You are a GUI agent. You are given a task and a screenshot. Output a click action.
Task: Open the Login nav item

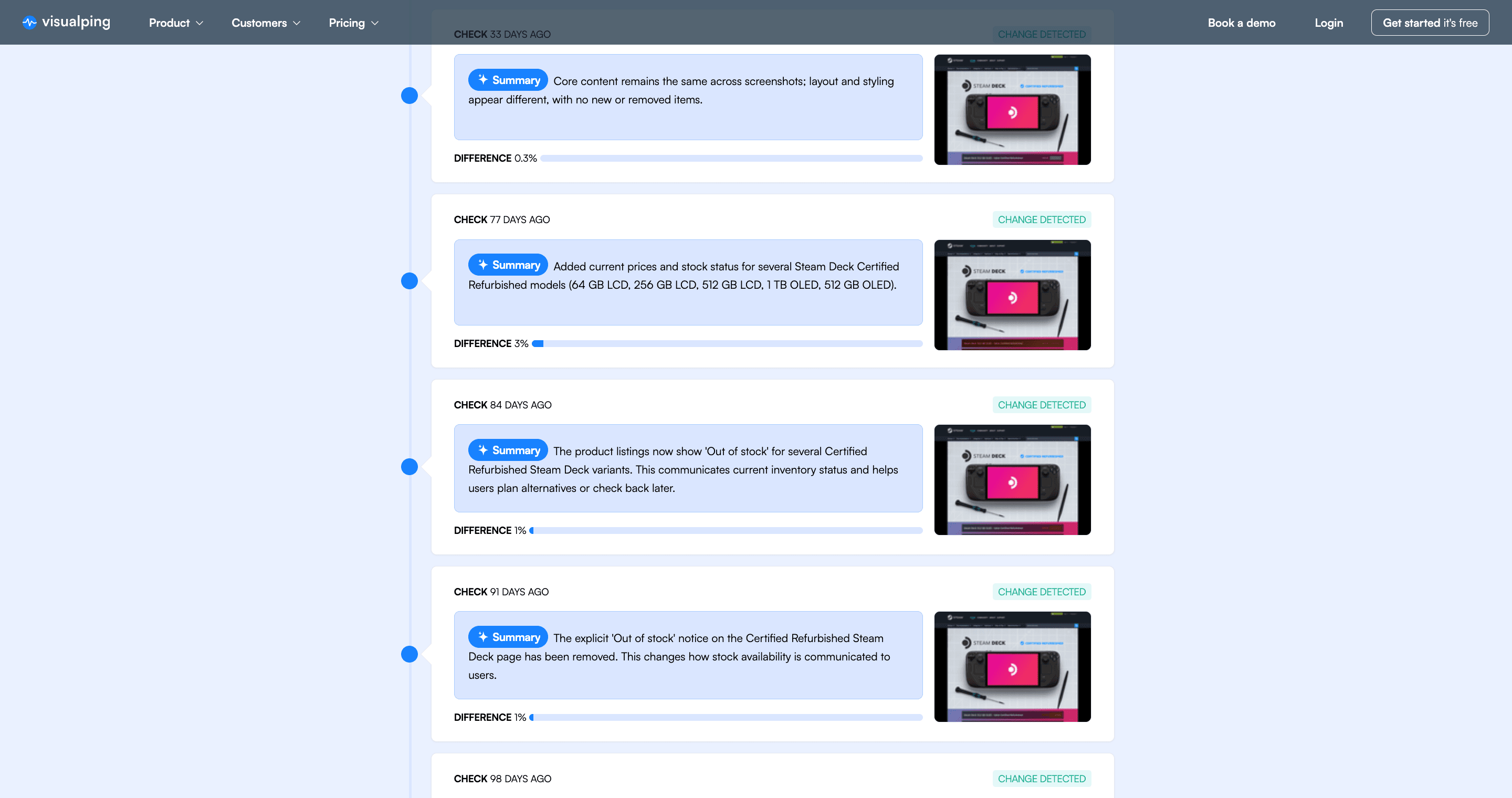tap(1329, 22)
